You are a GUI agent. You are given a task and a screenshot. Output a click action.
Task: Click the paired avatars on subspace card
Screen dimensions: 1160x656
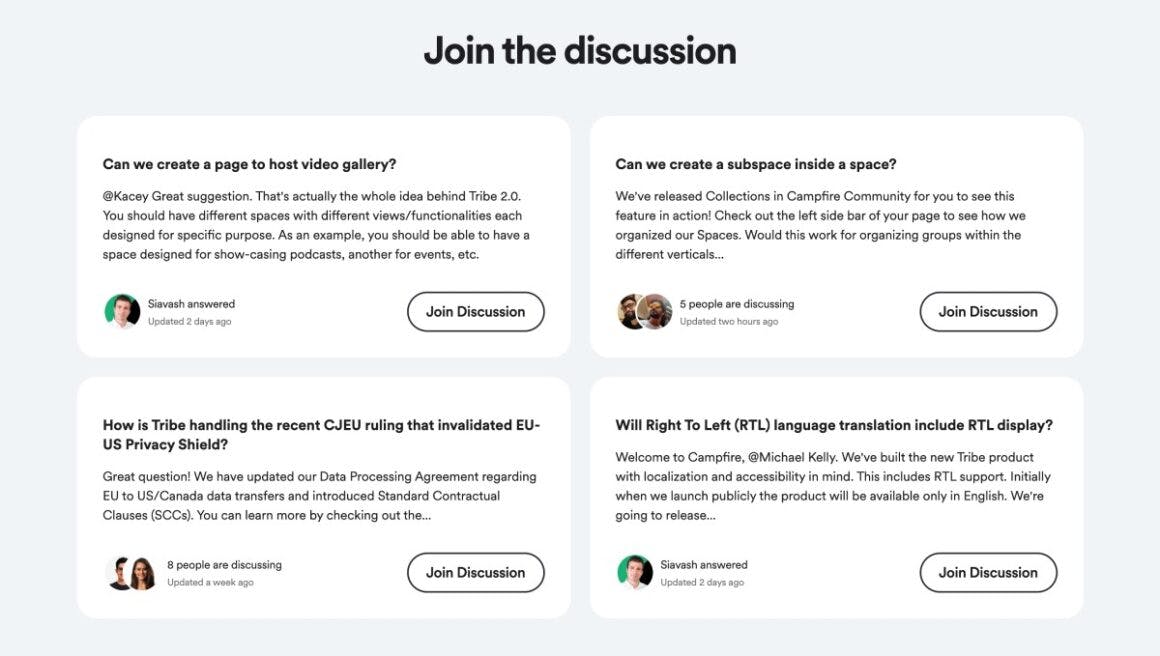644,311
